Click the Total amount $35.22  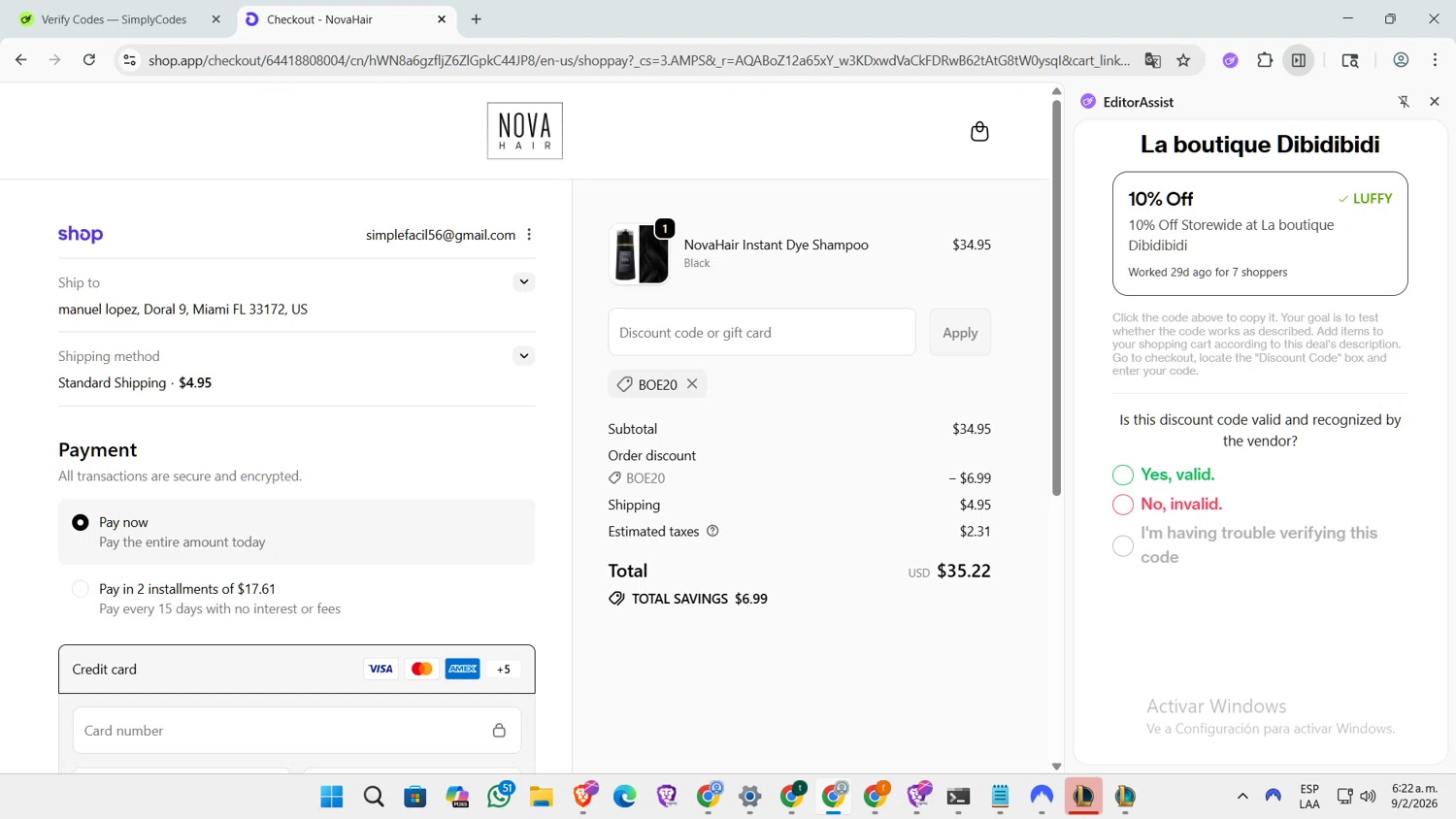(964, 571)
